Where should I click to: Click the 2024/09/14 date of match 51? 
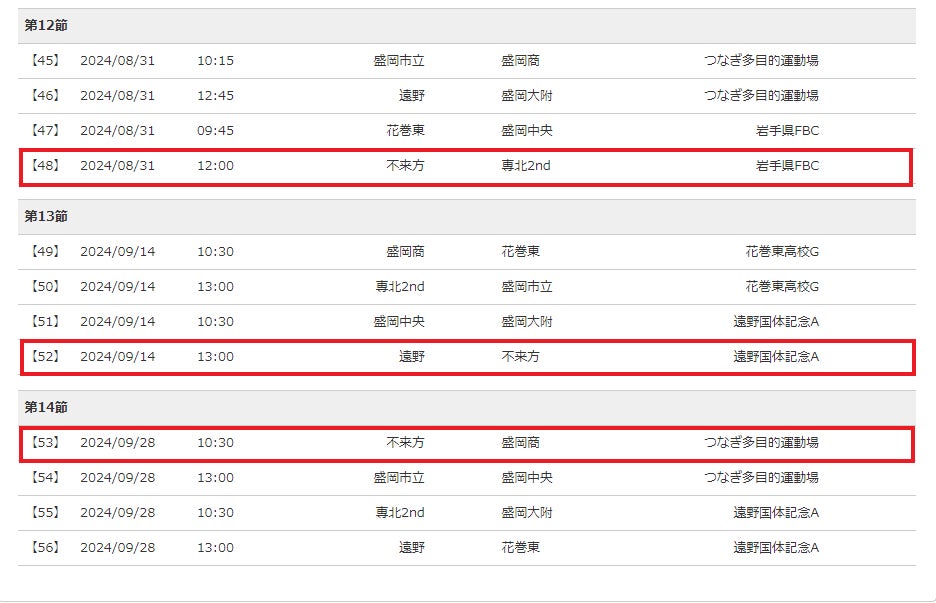pyautogui.click(x=118, y=321)
